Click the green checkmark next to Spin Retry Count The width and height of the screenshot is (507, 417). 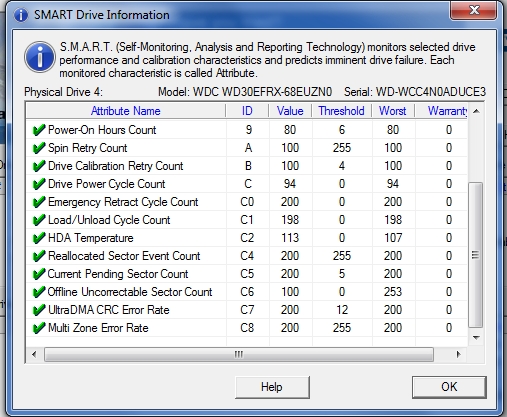39,148
